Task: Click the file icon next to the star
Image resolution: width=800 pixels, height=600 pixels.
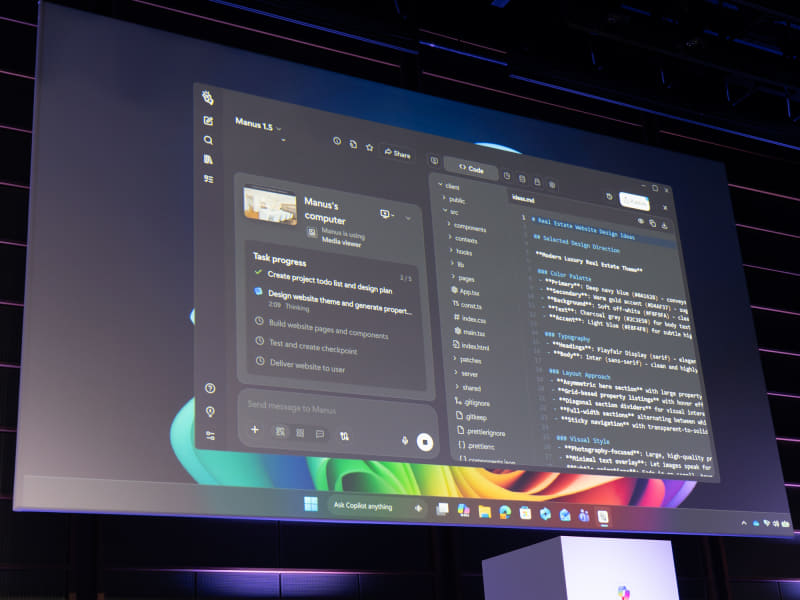Action: click(353, 144)
